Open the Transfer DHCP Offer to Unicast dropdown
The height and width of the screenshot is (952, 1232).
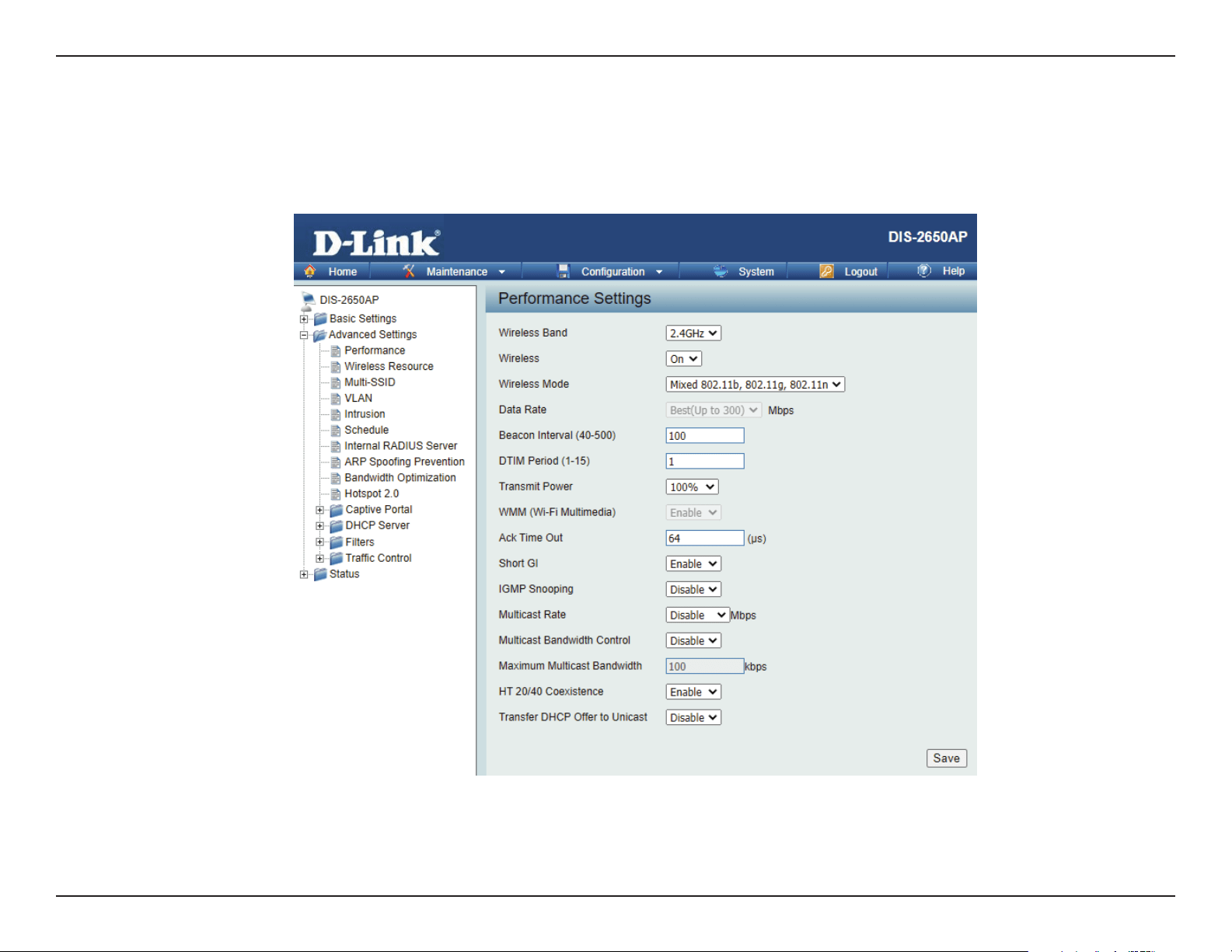click(x=693, y=718)
